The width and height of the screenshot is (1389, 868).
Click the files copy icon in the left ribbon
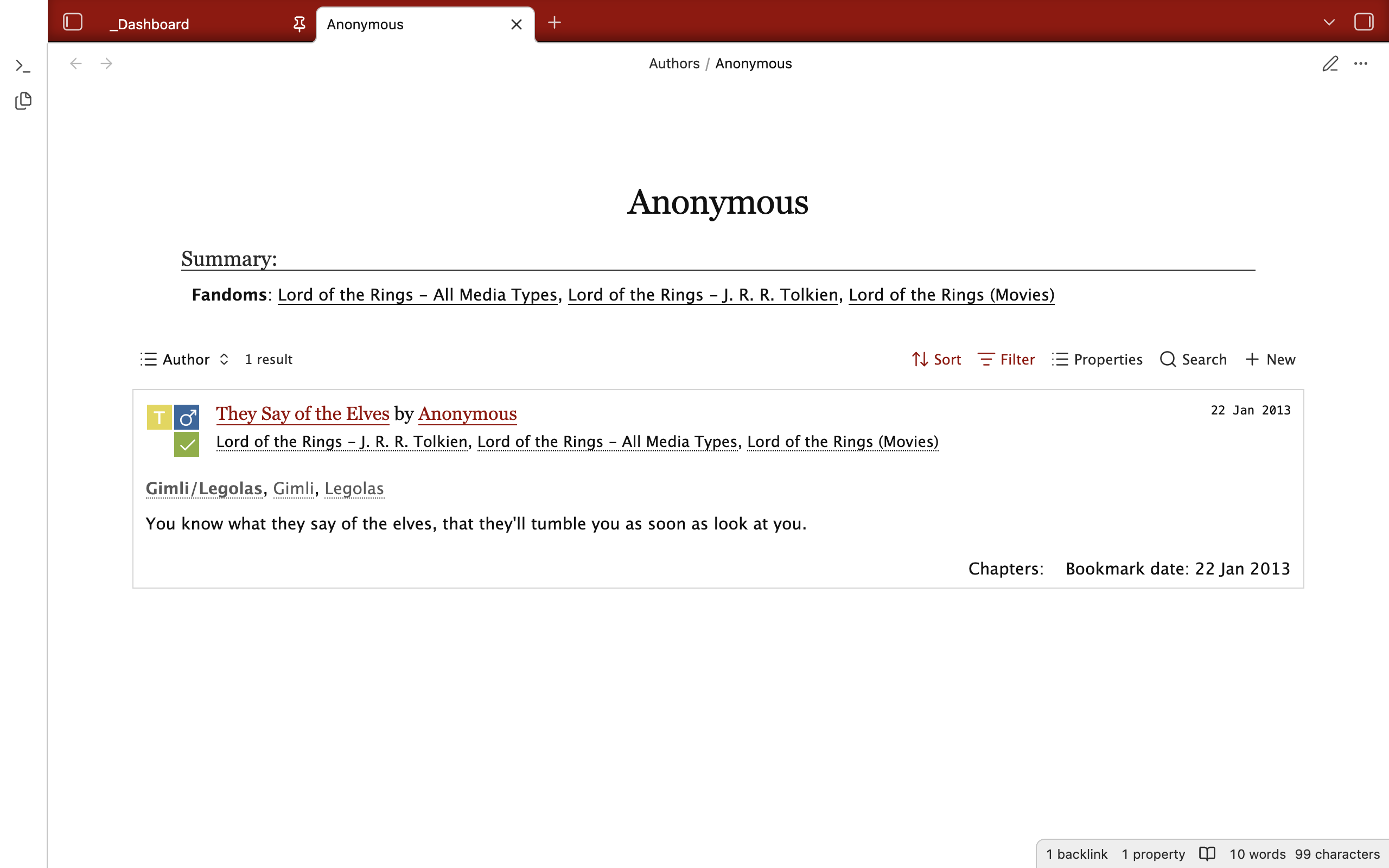click(23, 101)
